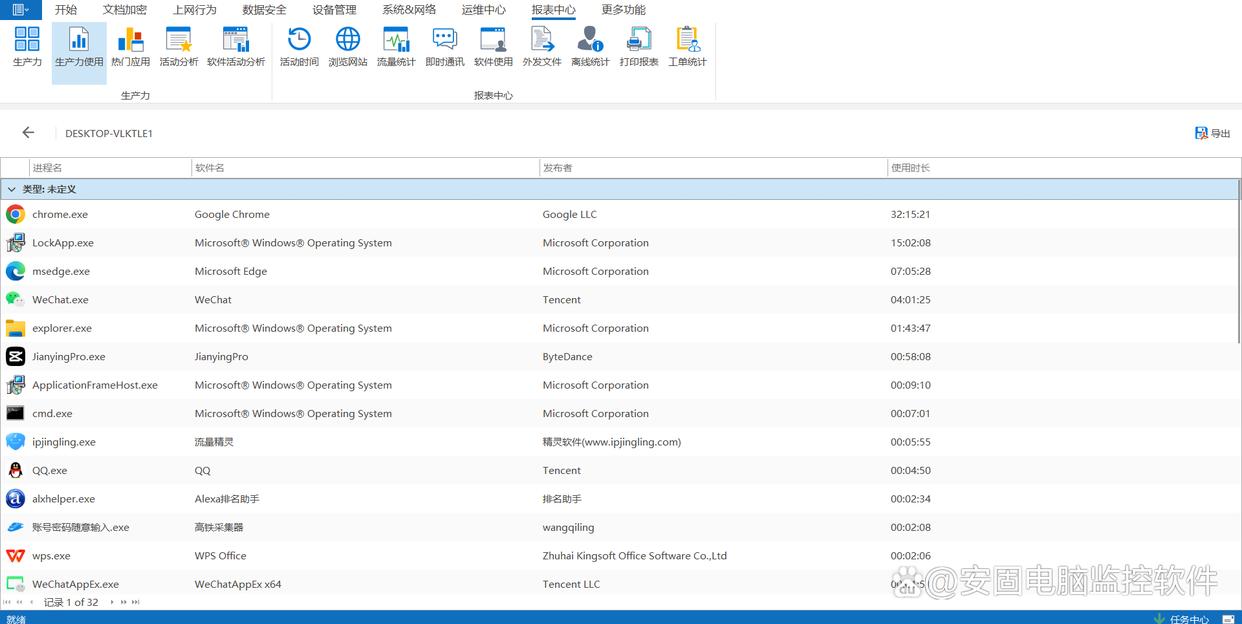1242x624 pixels.
Task: Collapse the 类型: 未定义 group
Action: coord(12,189)
